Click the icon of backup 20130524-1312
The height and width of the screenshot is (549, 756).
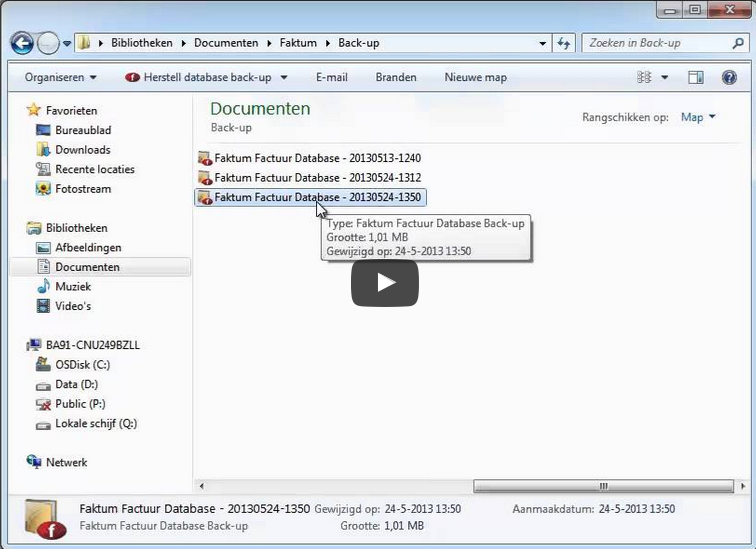(x=205, y=178)
